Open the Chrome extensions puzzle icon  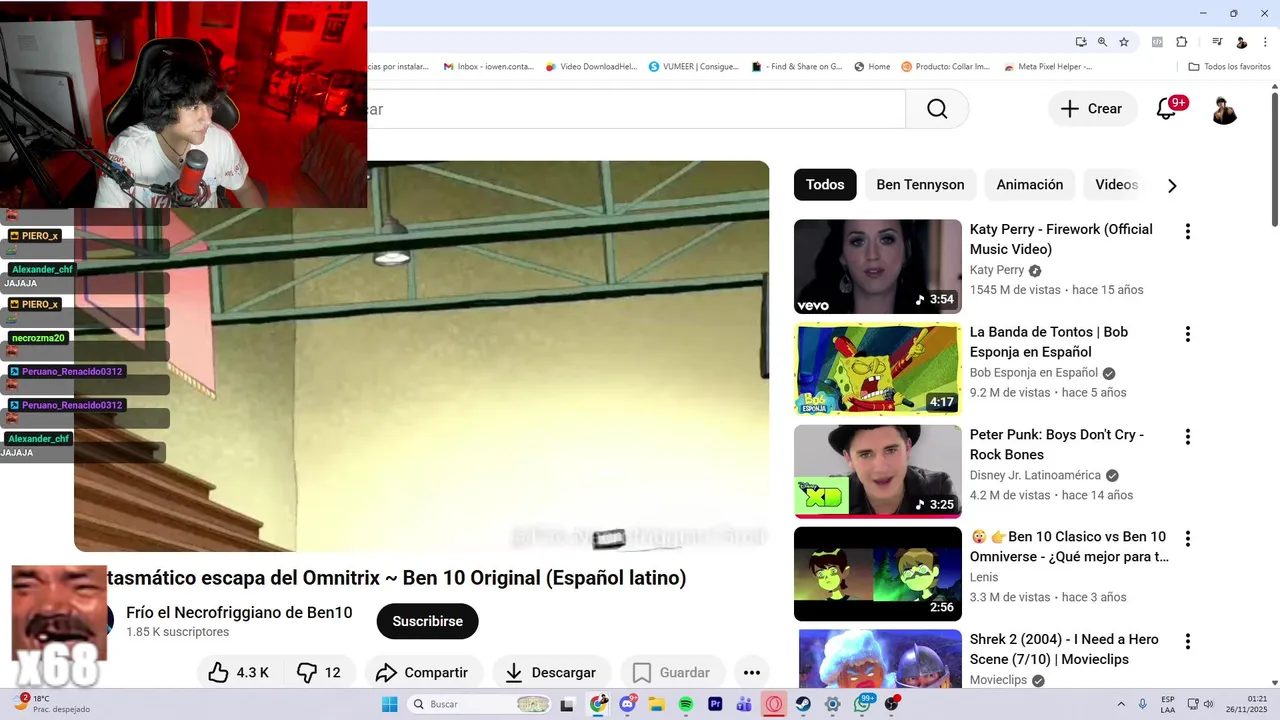1182,42
